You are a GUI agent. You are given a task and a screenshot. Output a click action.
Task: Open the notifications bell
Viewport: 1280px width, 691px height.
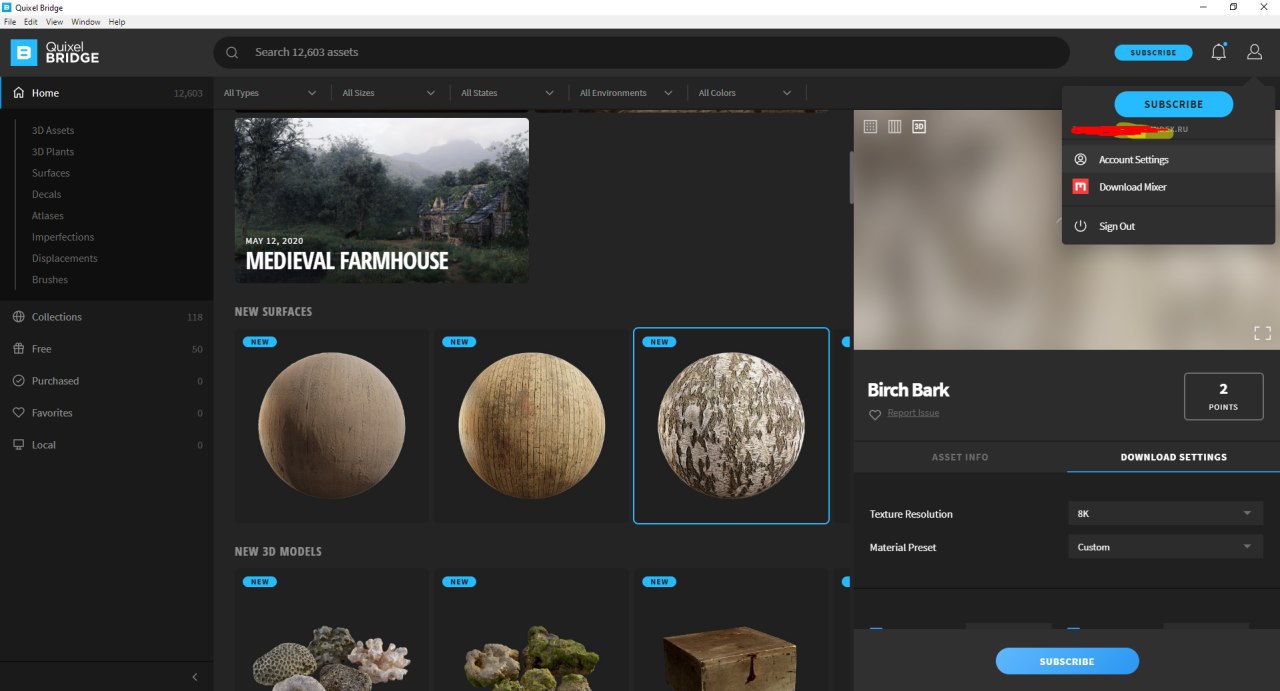(1218, 52)
